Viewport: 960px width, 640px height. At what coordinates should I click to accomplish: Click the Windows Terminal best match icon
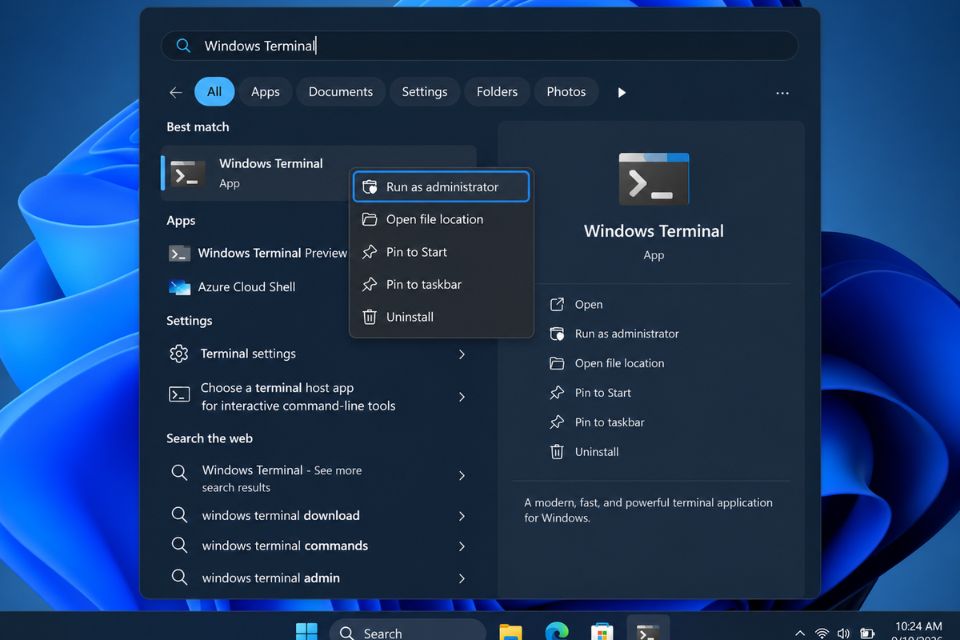click(187, 174)
